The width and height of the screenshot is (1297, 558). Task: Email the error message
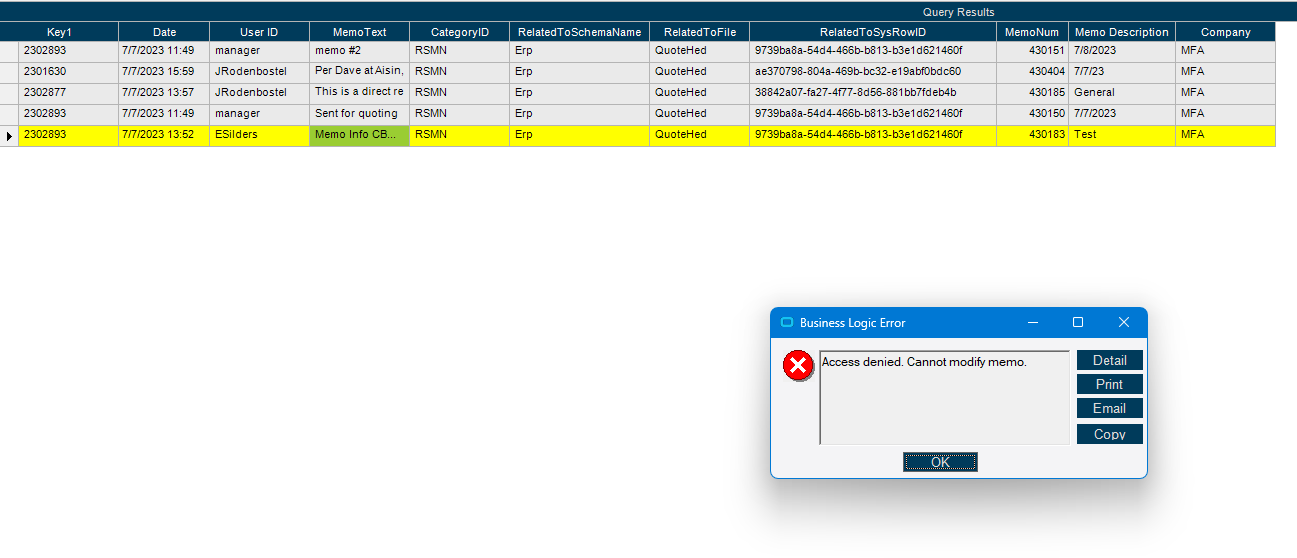tap(1109, 408)
